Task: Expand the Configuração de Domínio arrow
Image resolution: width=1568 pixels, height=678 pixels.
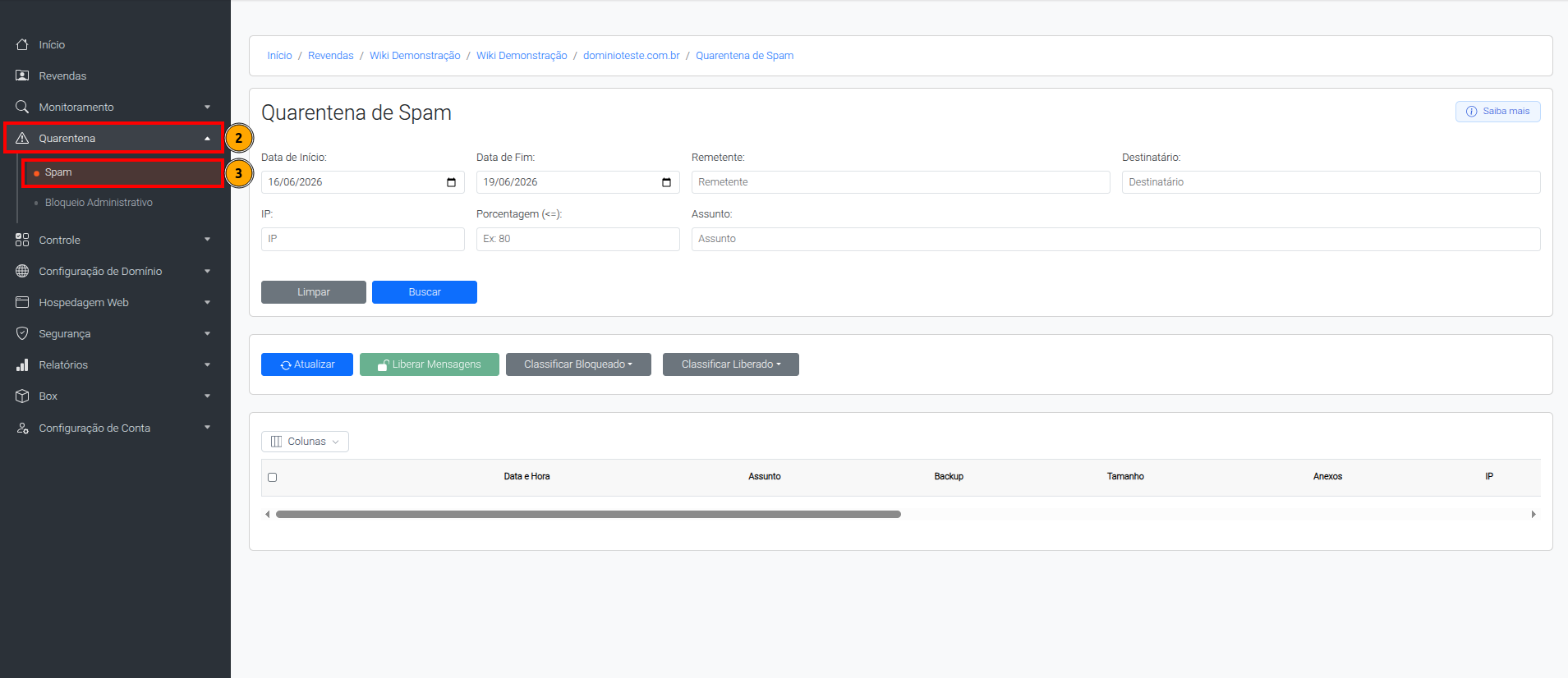Action: coord(207,272)
